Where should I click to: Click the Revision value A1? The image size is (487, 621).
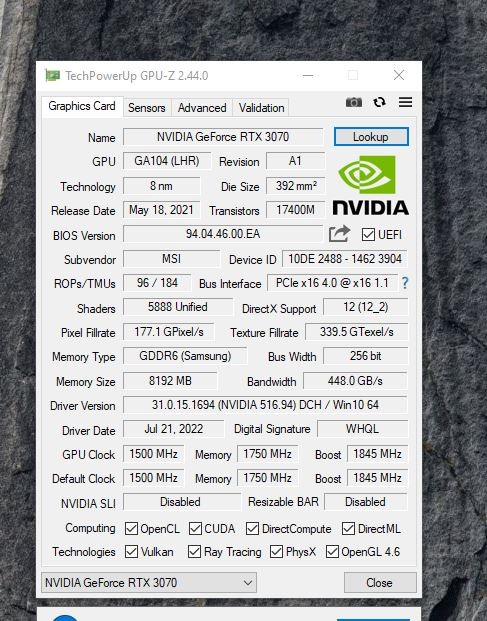(296, 161)
